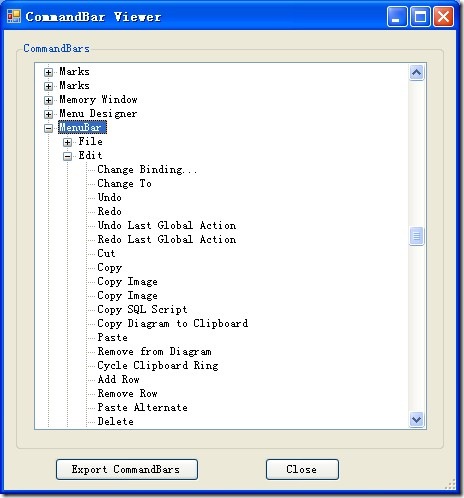This screenshot has width=464, height=498.
Task: Select the 'Remove Row' entry
Action: [x=128, y=393]
